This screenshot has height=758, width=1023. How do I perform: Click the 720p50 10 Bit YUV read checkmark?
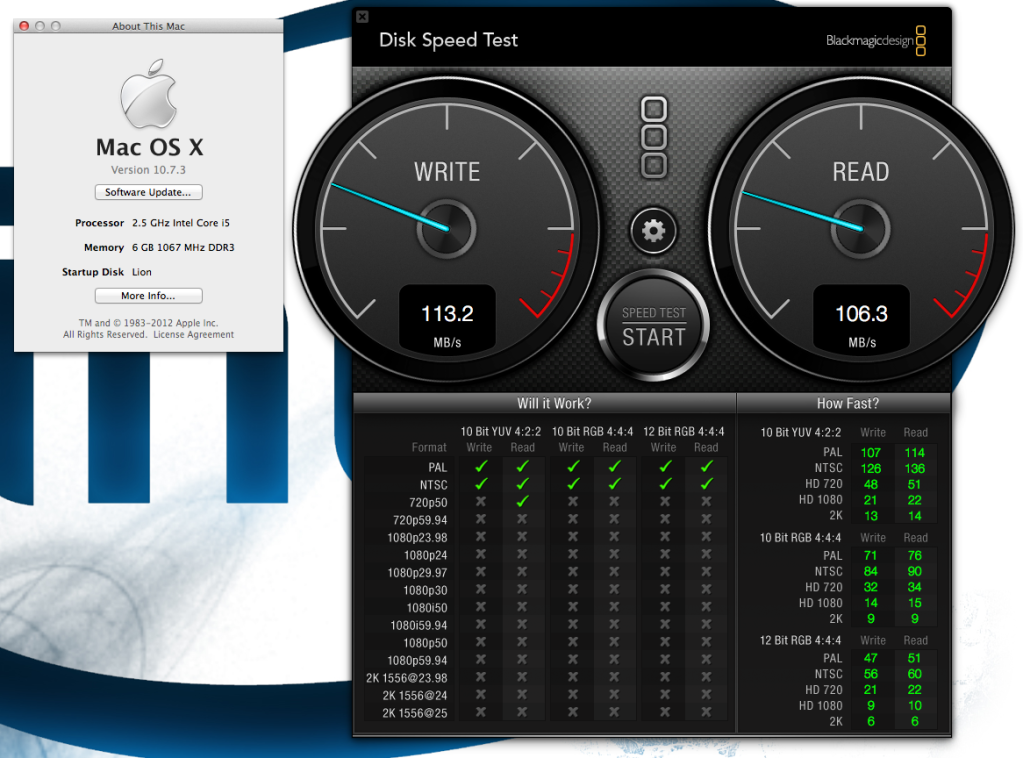[522, 502]
